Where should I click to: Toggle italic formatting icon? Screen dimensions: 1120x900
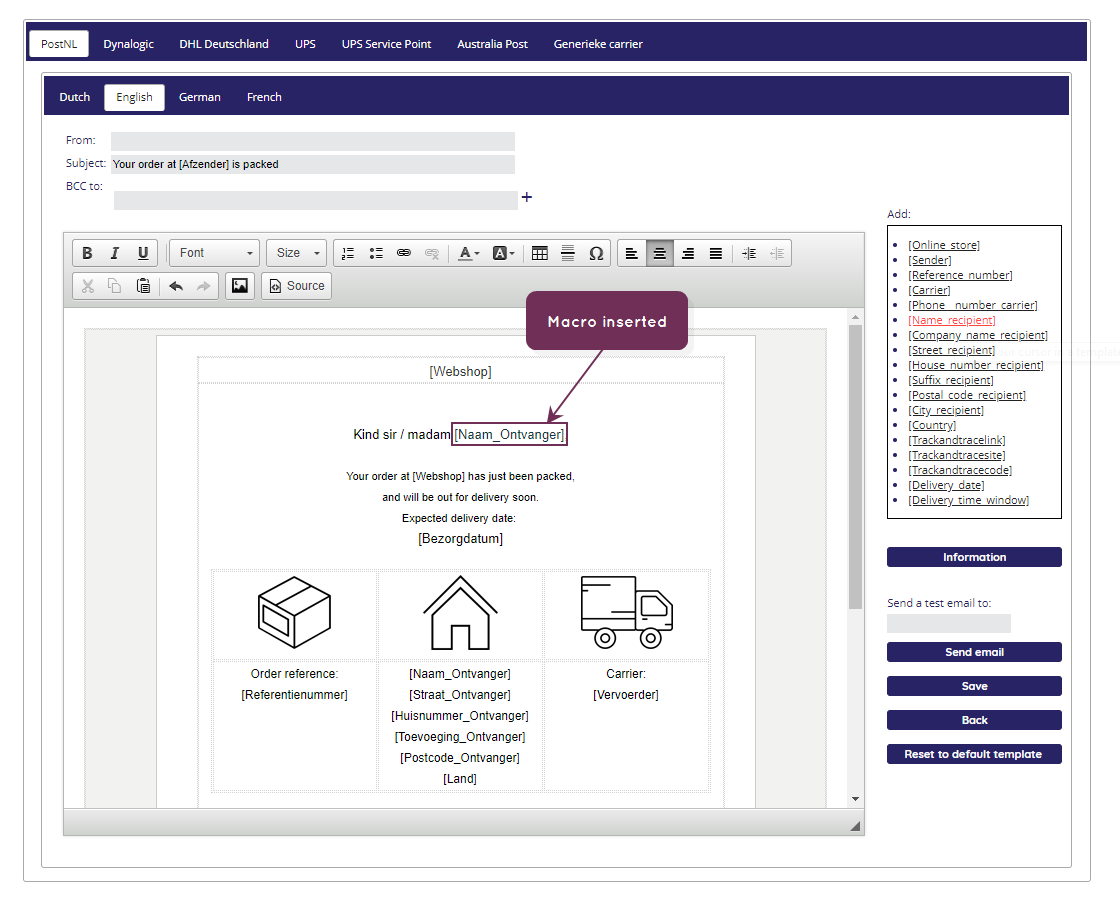(114, 253)
